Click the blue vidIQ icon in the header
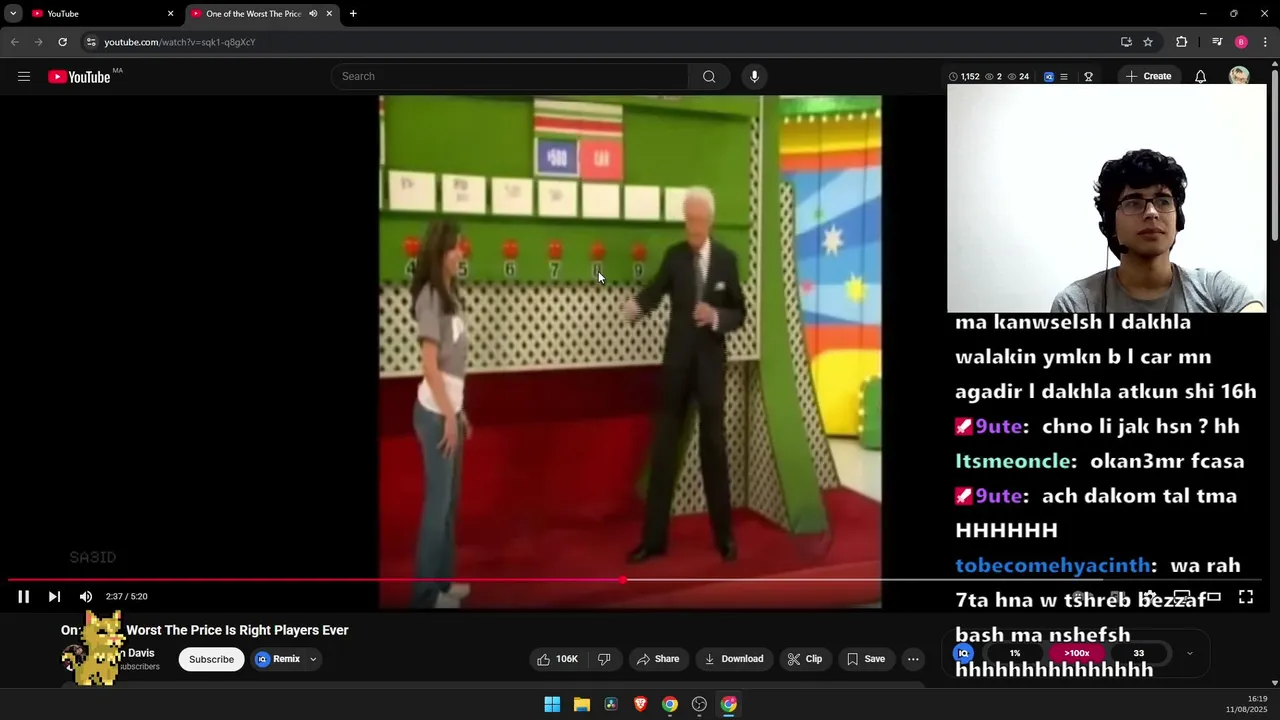 1048,76
